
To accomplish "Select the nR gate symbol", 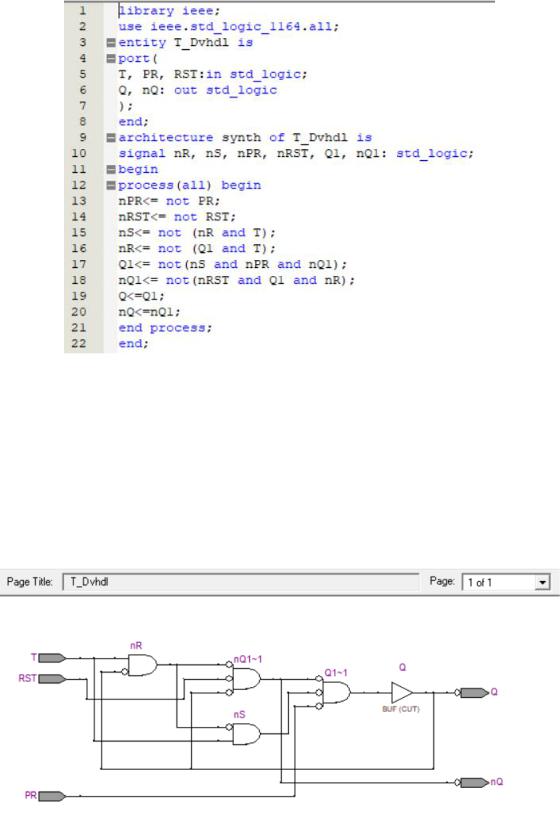I will (142, 665).
